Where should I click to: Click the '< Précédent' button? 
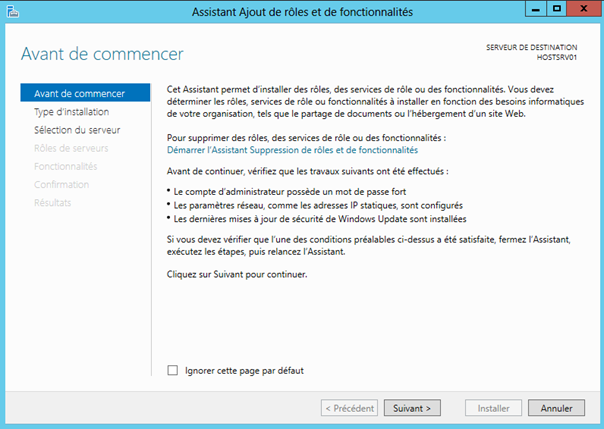coord(349,408)
